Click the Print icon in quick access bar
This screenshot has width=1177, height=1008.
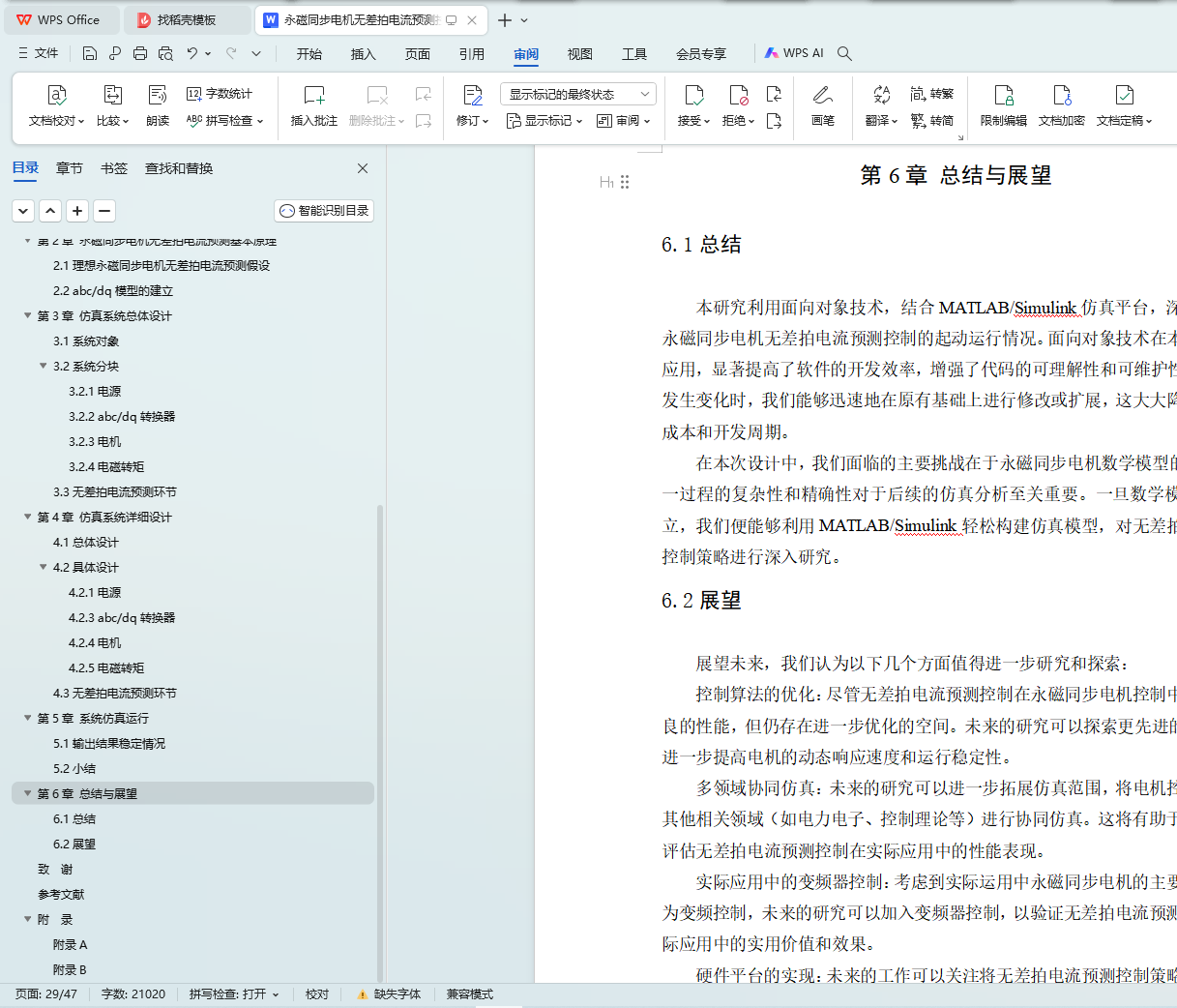pyautogui.click(x=140, y=53)
